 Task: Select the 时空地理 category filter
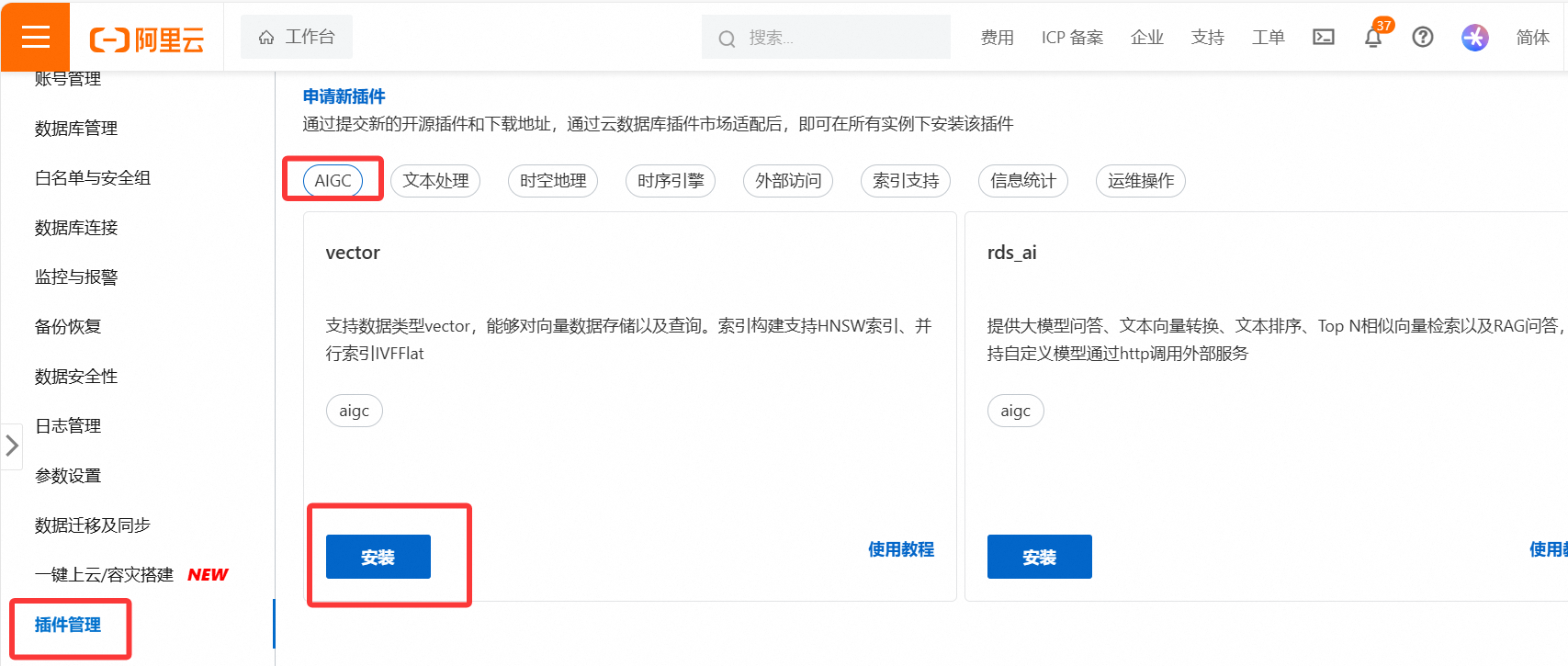point(553,181)
